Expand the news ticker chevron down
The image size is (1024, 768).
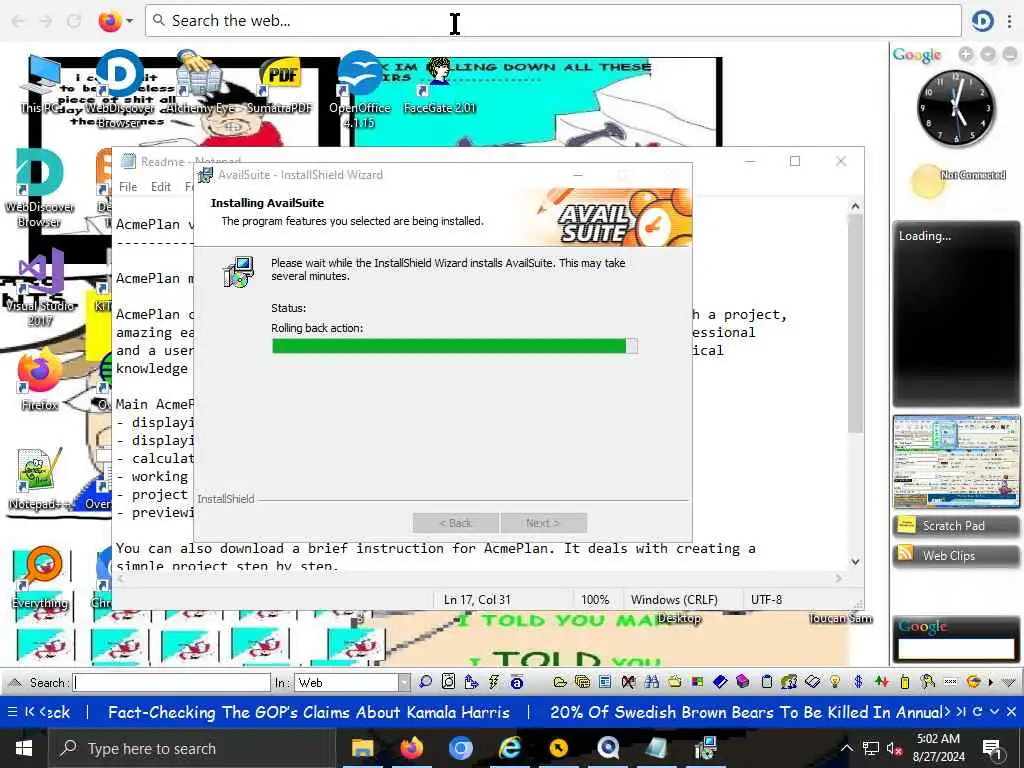[x=994, y=712]
